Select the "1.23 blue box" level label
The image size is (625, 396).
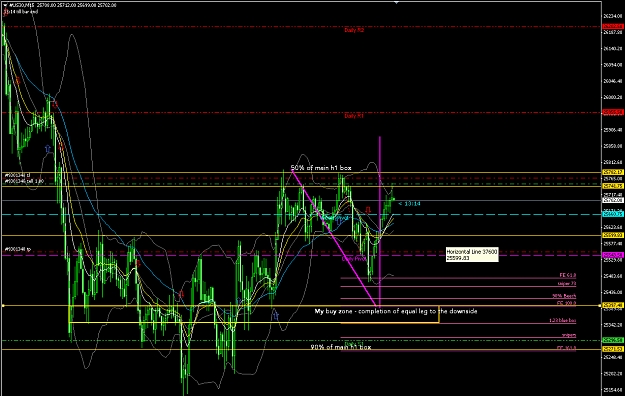[x=562, y=321]
